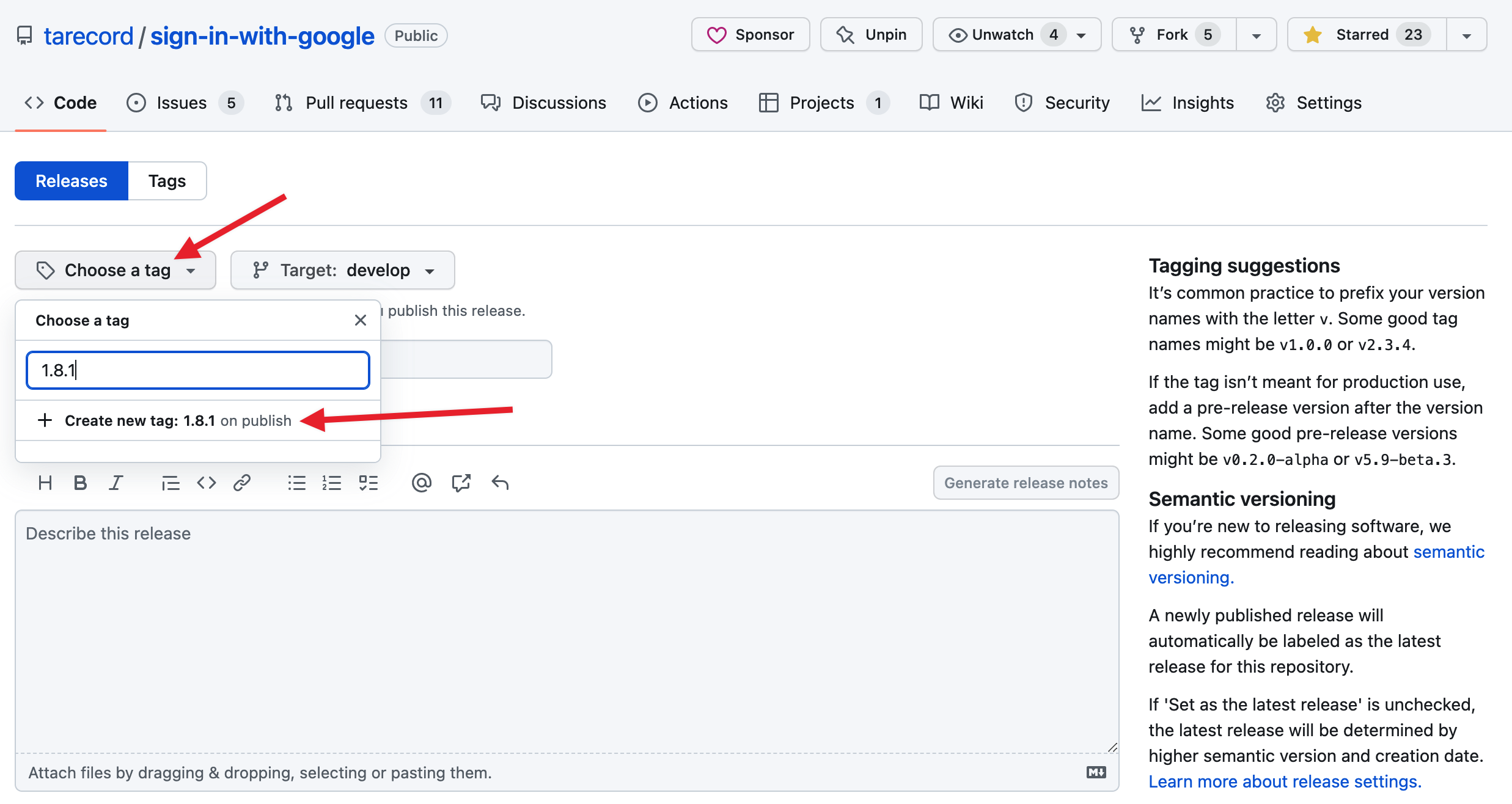Close the Choose a tag popup

click(361, 320)
